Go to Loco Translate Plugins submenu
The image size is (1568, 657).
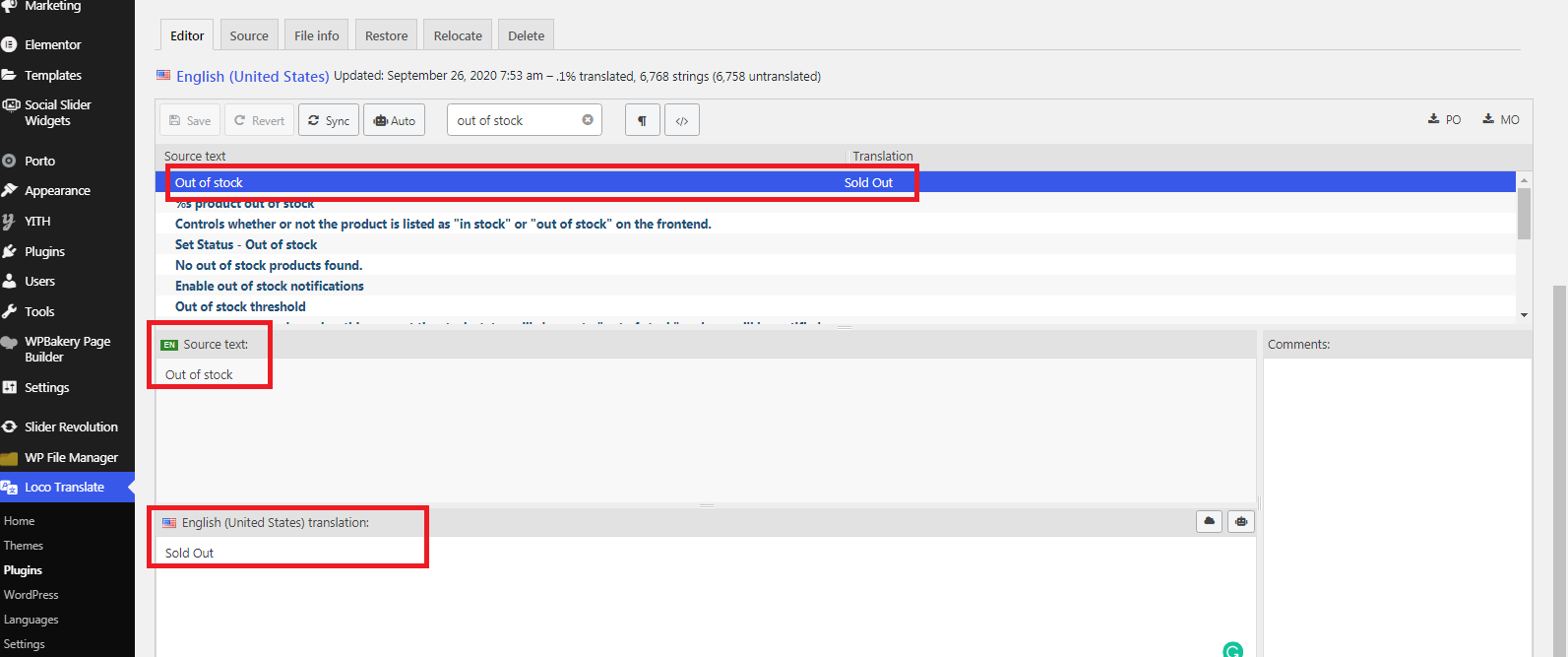click(23, 570)
